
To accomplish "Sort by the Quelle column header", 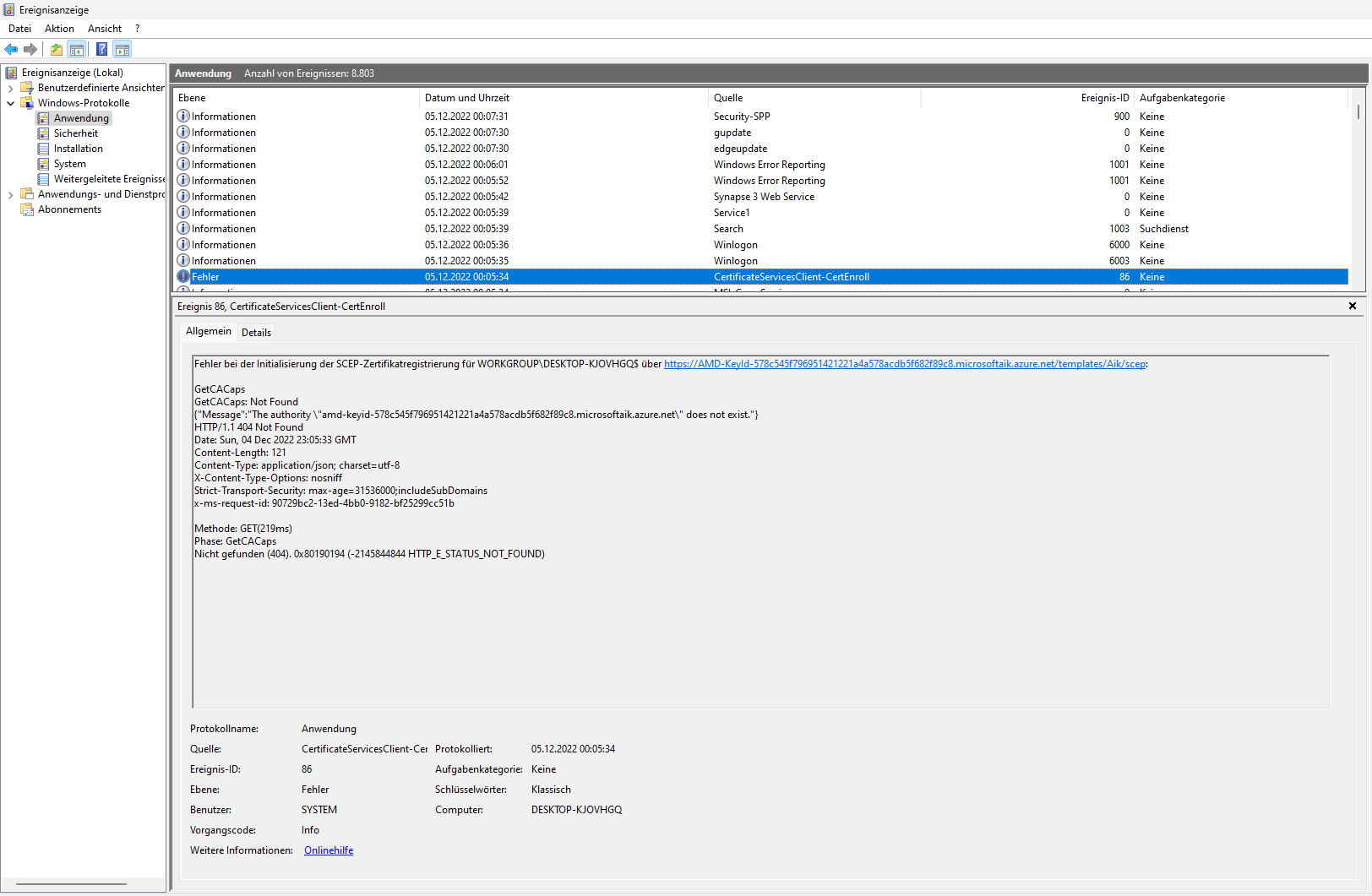I will pyautogui.click(x=814, y=98).
